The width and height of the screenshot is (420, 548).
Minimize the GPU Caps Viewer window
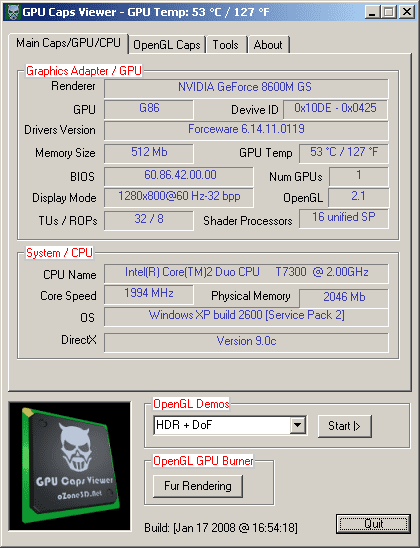pos(372,13)
